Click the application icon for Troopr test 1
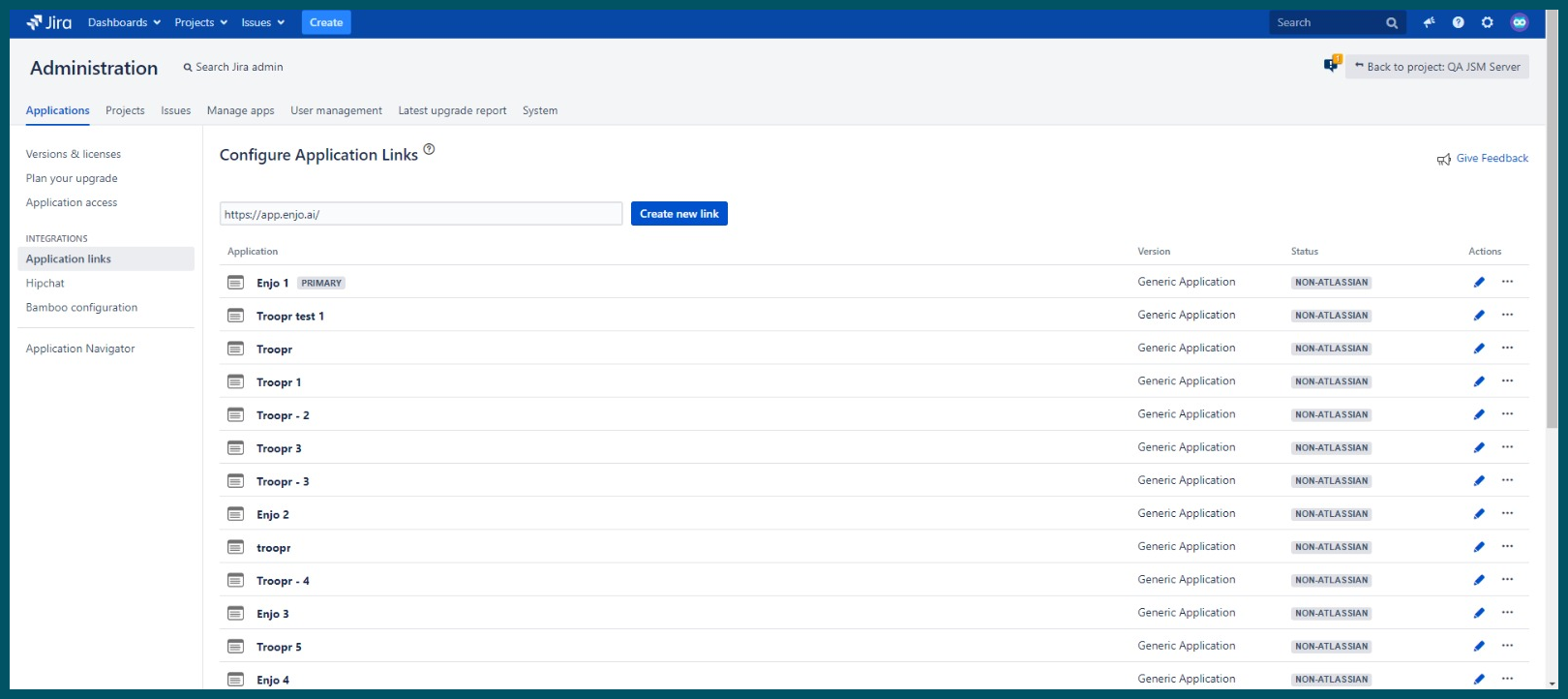 [235, 315]
